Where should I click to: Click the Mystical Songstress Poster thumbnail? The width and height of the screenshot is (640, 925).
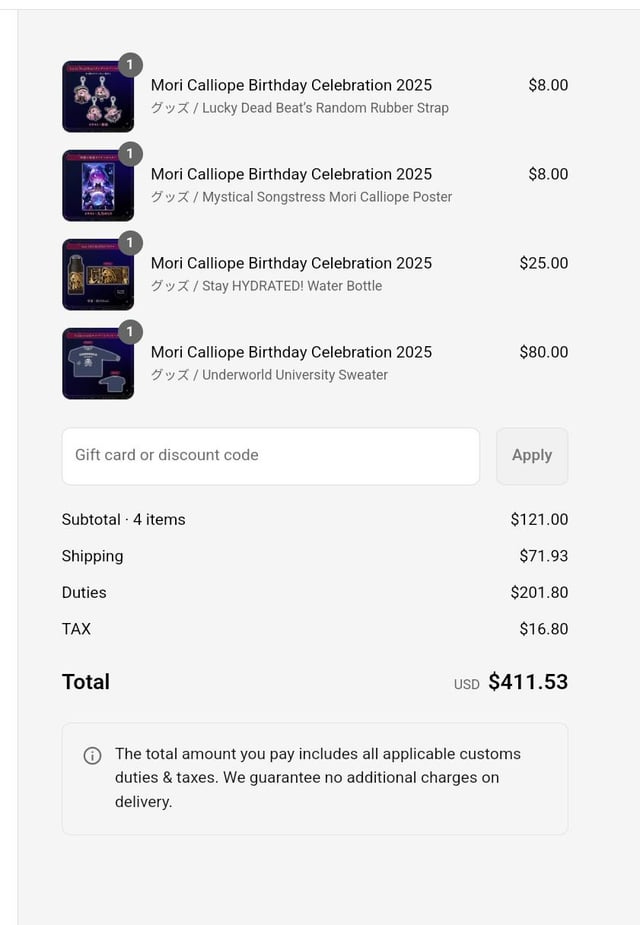tap(97, 186)
